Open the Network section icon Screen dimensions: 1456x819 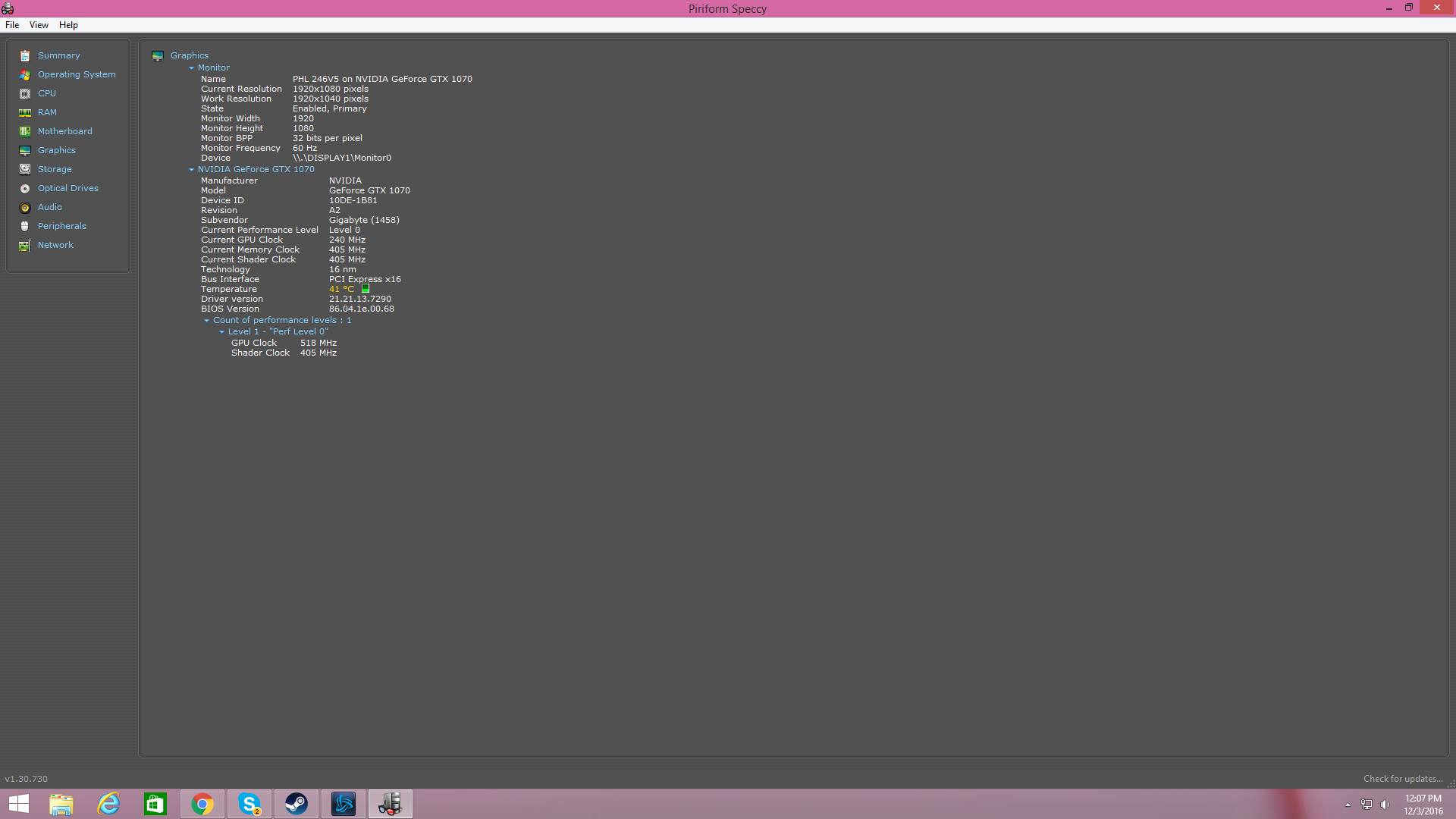[25, 245]
